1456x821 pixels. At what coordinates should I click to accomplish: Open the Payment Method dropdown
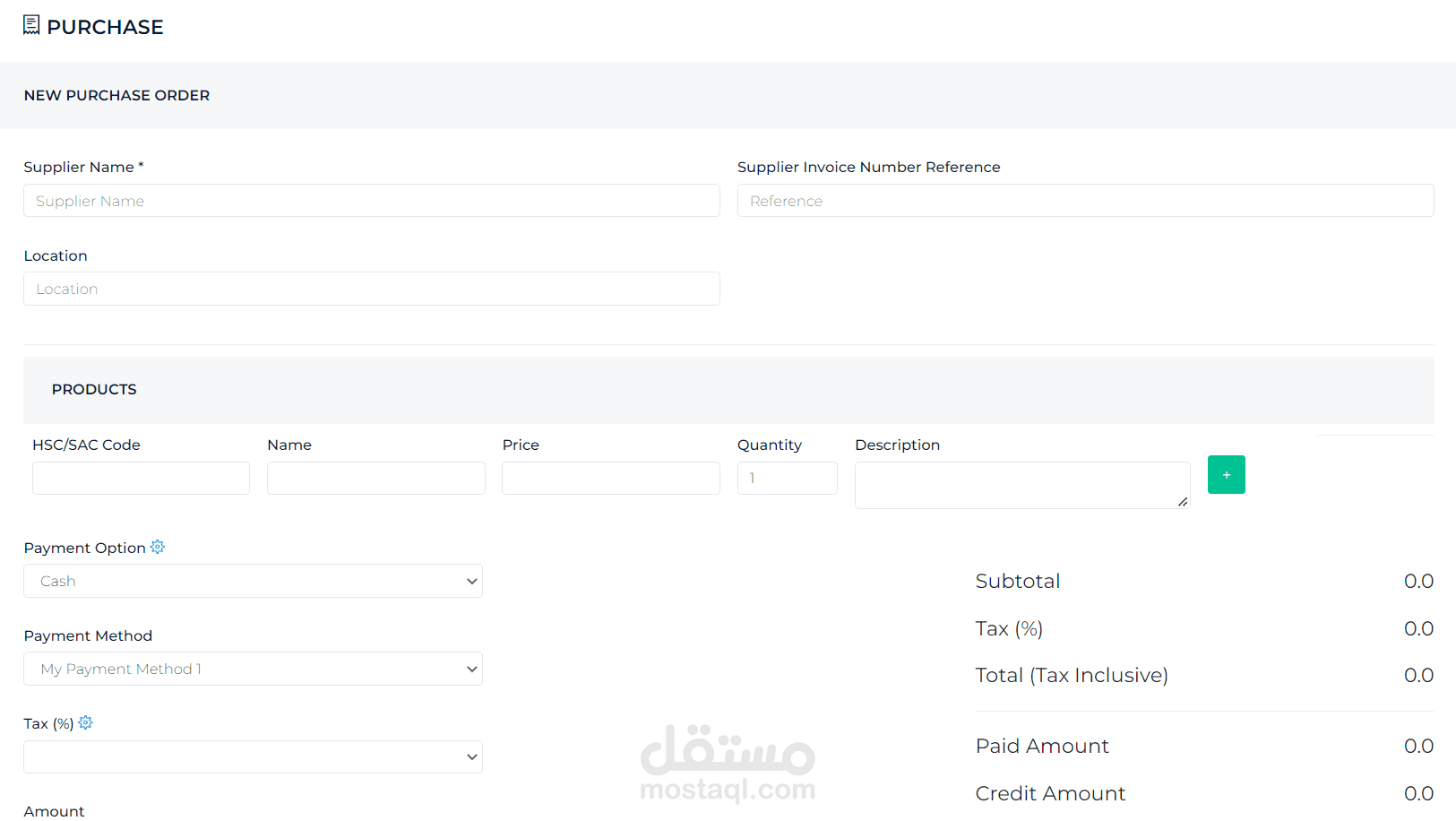pos(253,669)
